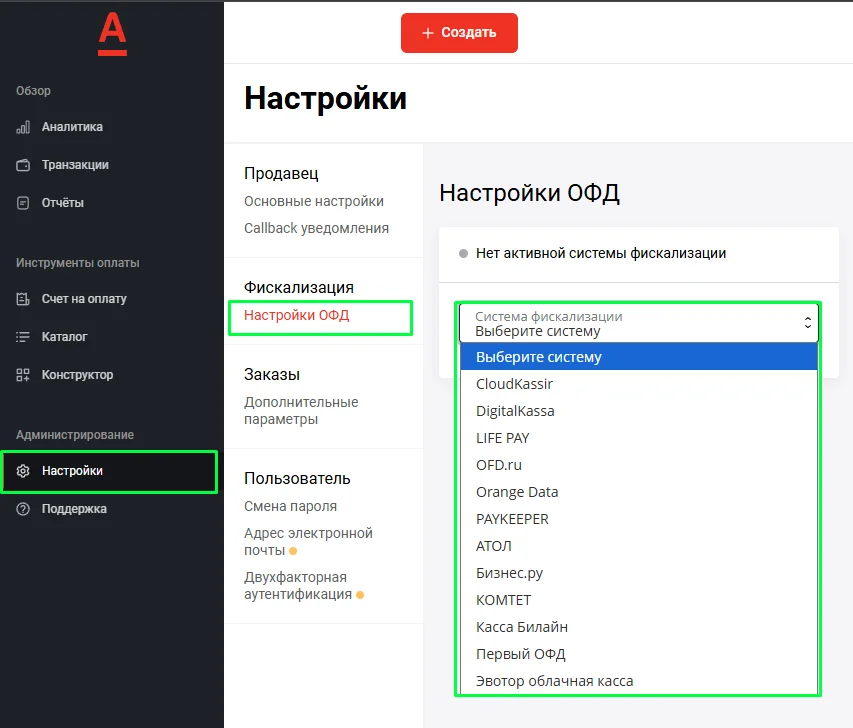853x728 pixels.
Task: Open Аналитика in the sidebar
Action: point(72,127)
